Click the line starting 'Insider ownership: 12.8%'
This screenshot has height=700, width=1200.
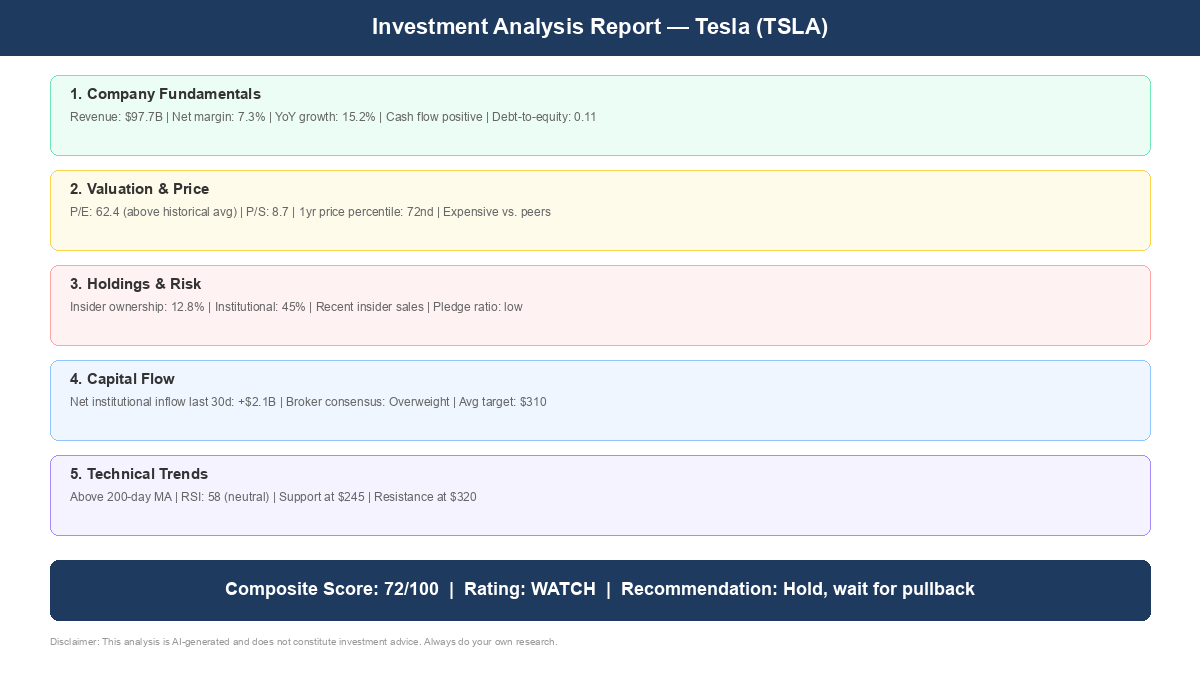pyautogui.click(x=296, y=307)
